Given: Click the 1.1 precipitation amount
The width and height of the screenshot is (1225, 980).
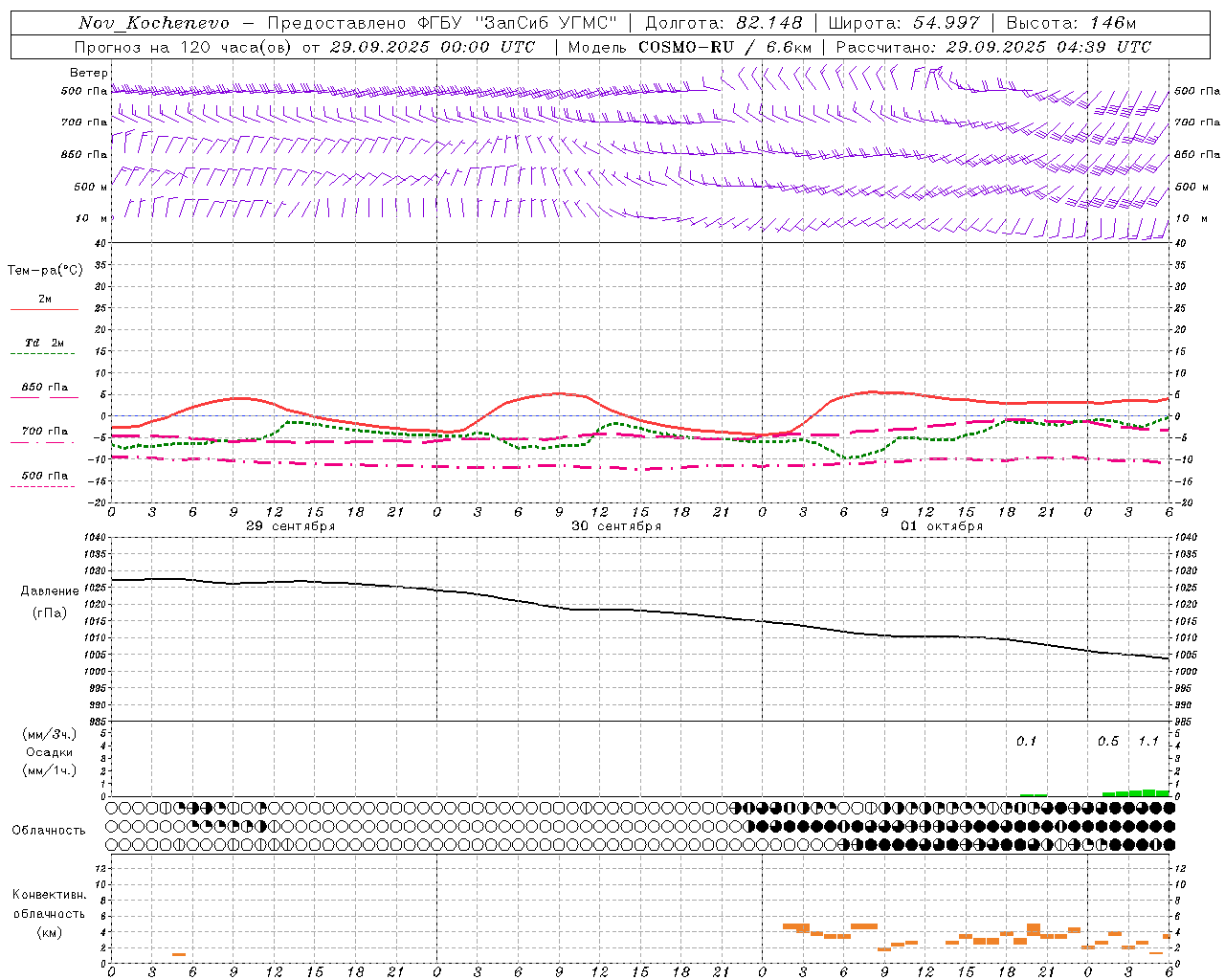Looking at the screenshot, I should [x=1148, y=742].
